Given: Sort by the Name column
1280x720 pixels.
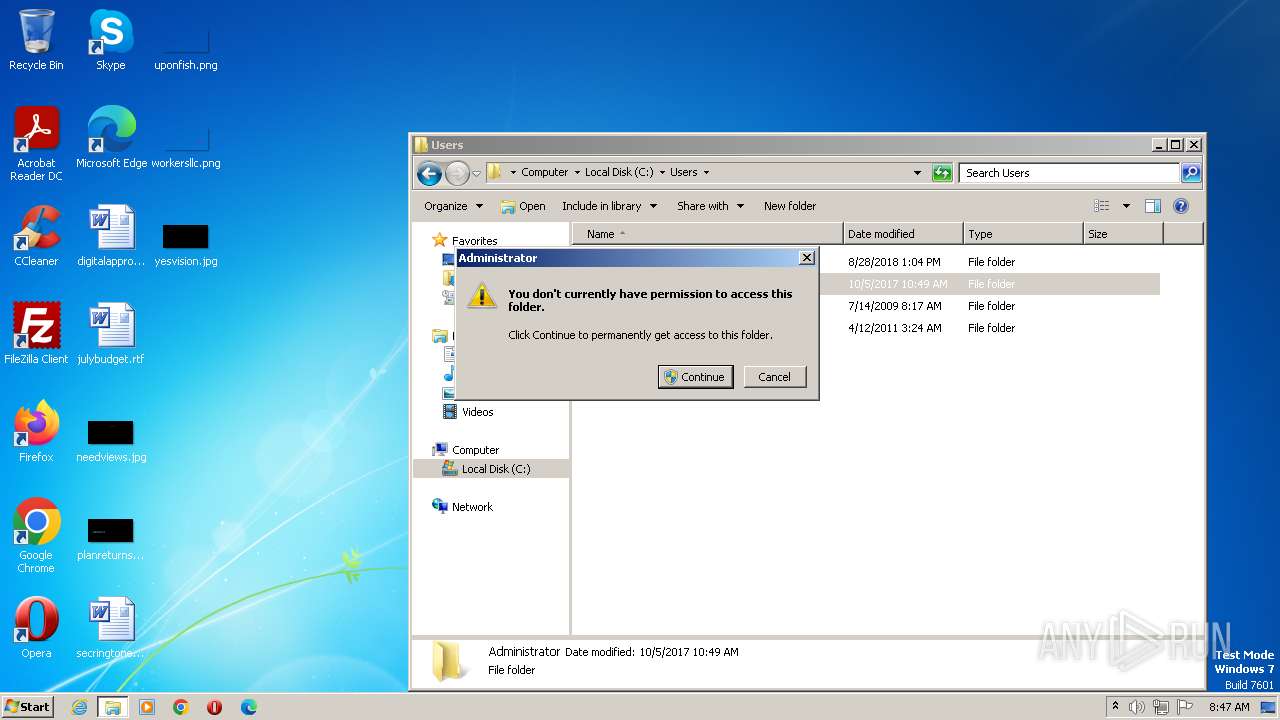Looking at the screenshot, I should point(707,234).
